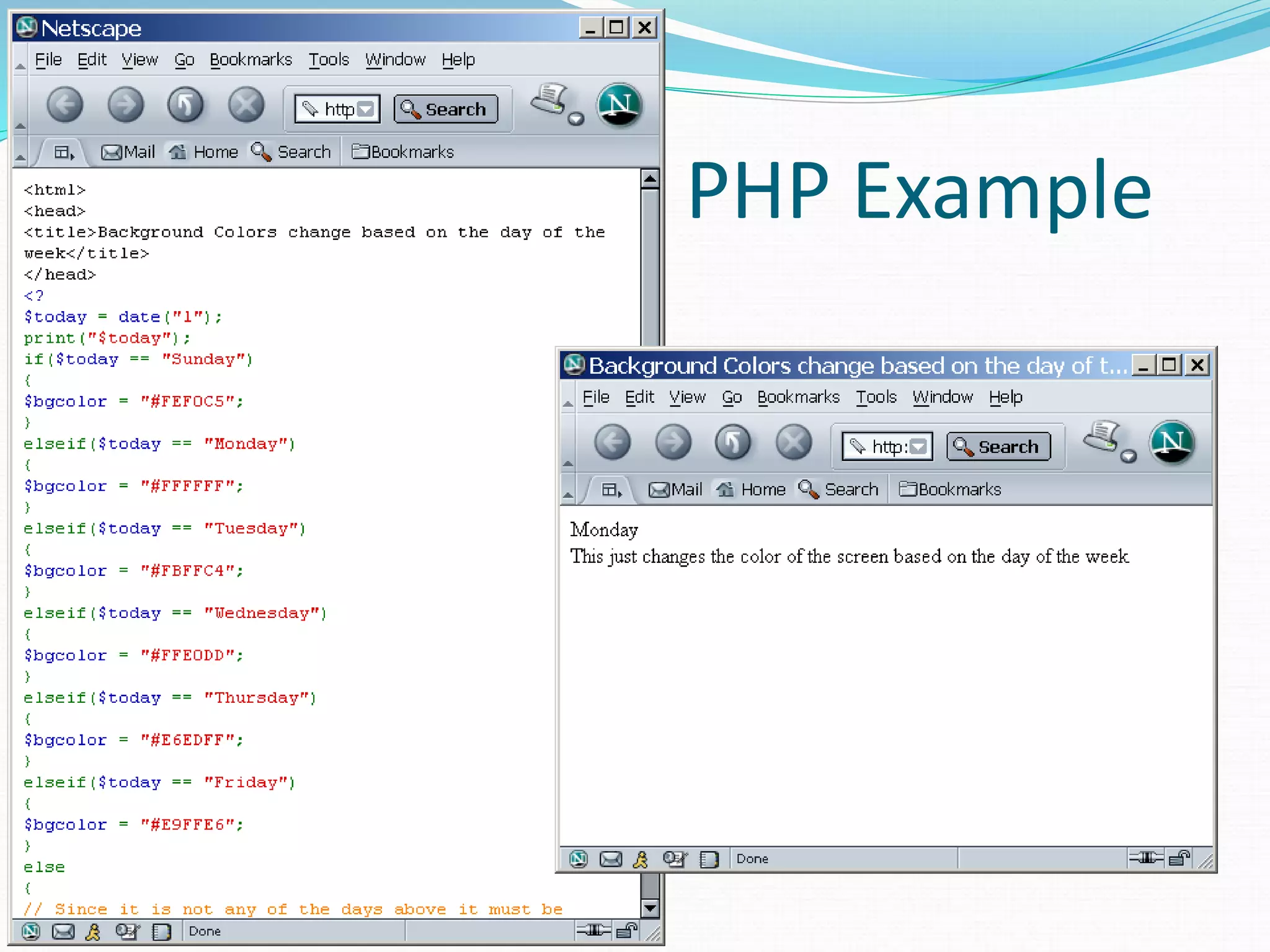This screenshot has height=952, width=1270.
Task: Open URL dropdown in left Netscape window
Action: pyautogui.click(x=366, y=109)
